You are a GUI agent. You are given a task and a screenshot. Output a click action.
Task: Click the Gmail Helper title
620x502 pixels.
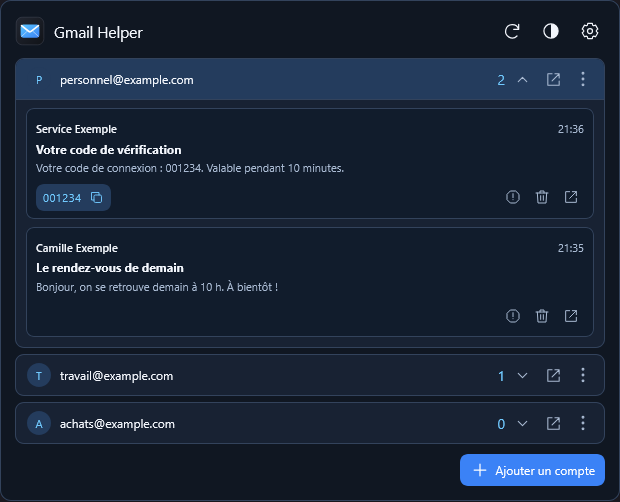[98, 33]
